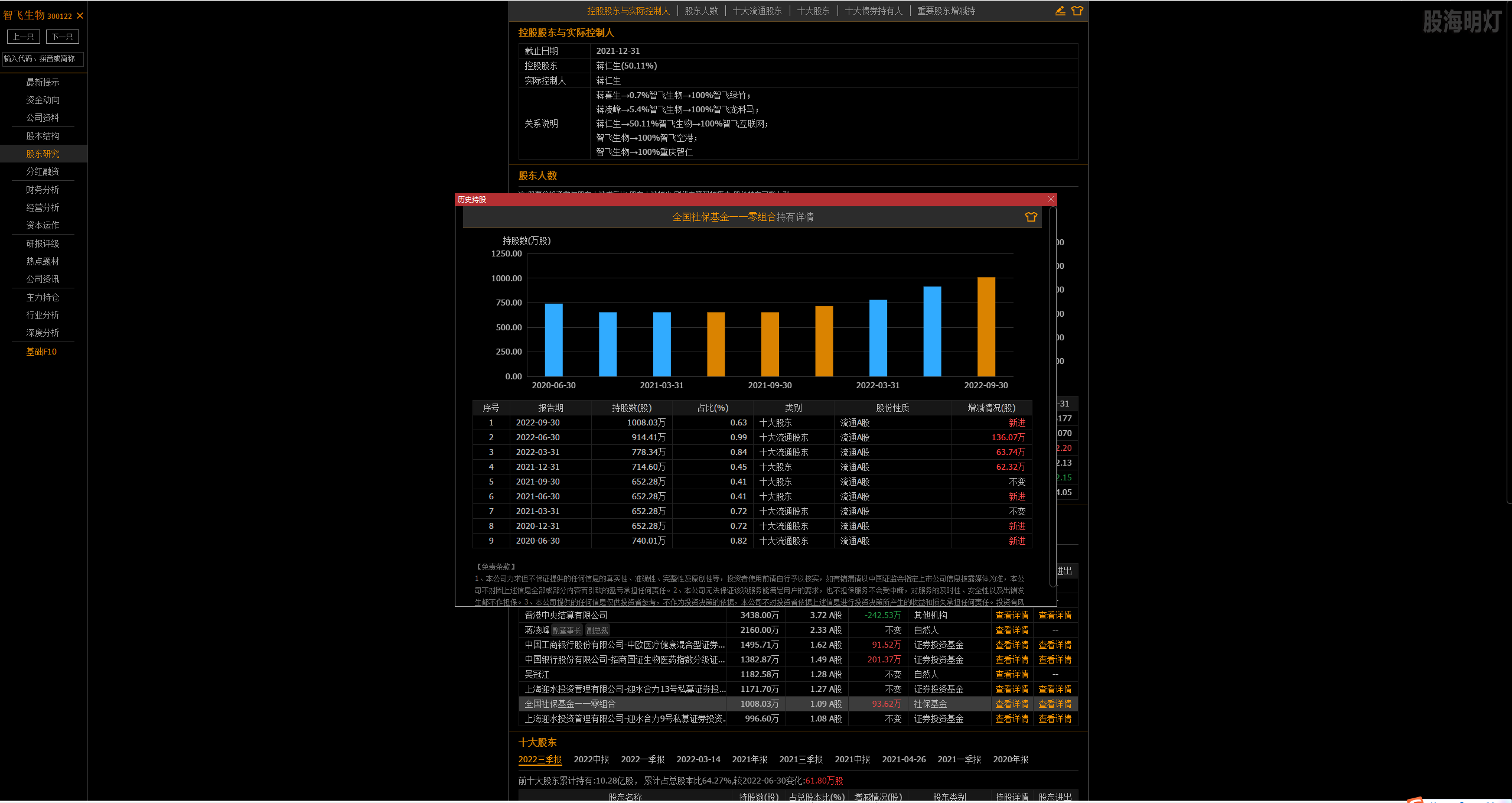The width and height of the screenshot is (1512, 803).
Task: Select 2020年报 period tab
Action: [1011, 759]
